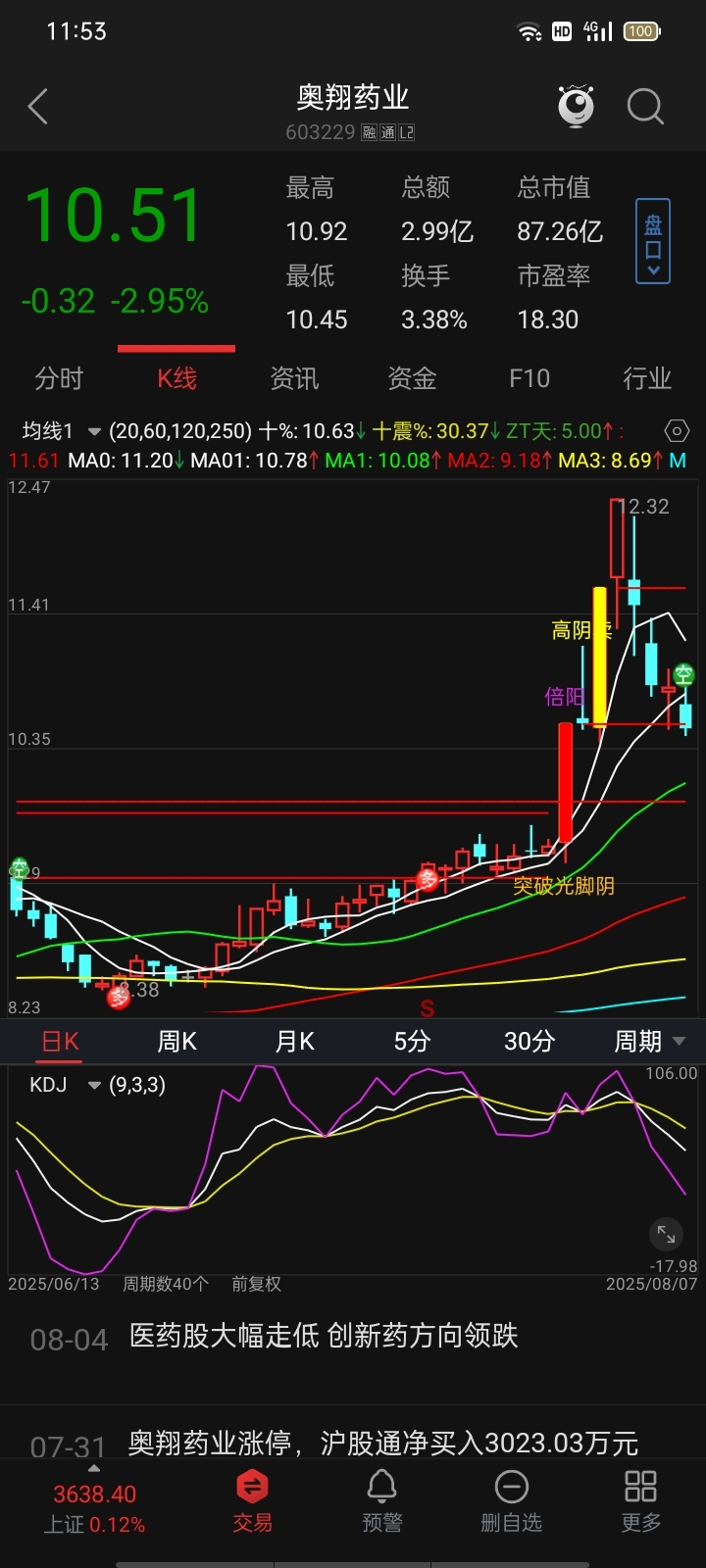
Task: Select the K线 tab
Action: coord(176,378)
